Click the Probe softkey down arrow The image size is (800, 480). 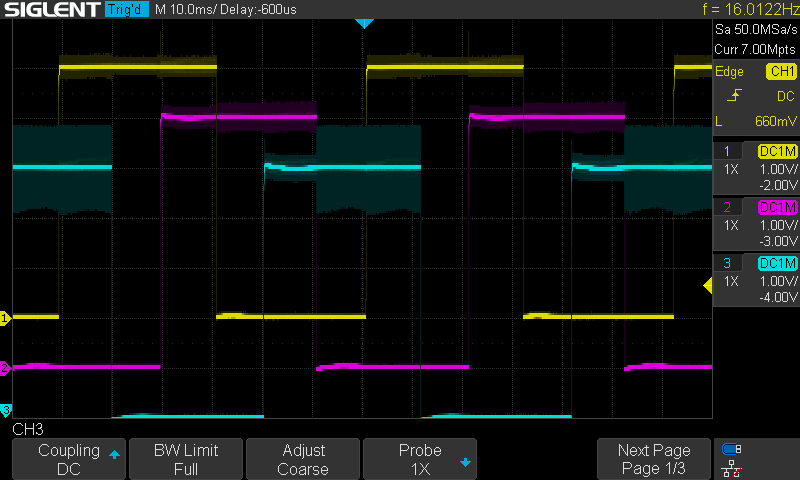tap(465, 463)
